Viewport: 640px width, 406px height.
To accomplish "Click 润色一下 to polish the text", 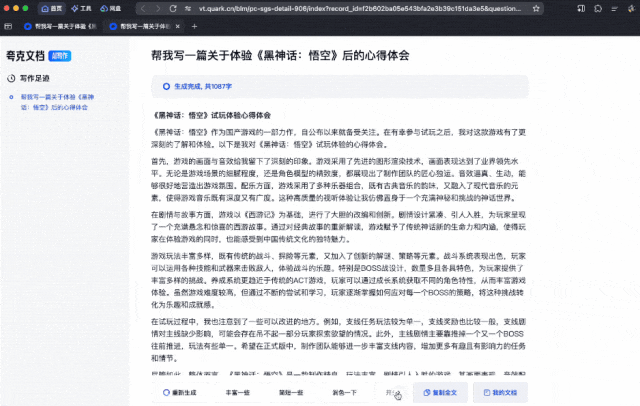I will click(344, 393).
